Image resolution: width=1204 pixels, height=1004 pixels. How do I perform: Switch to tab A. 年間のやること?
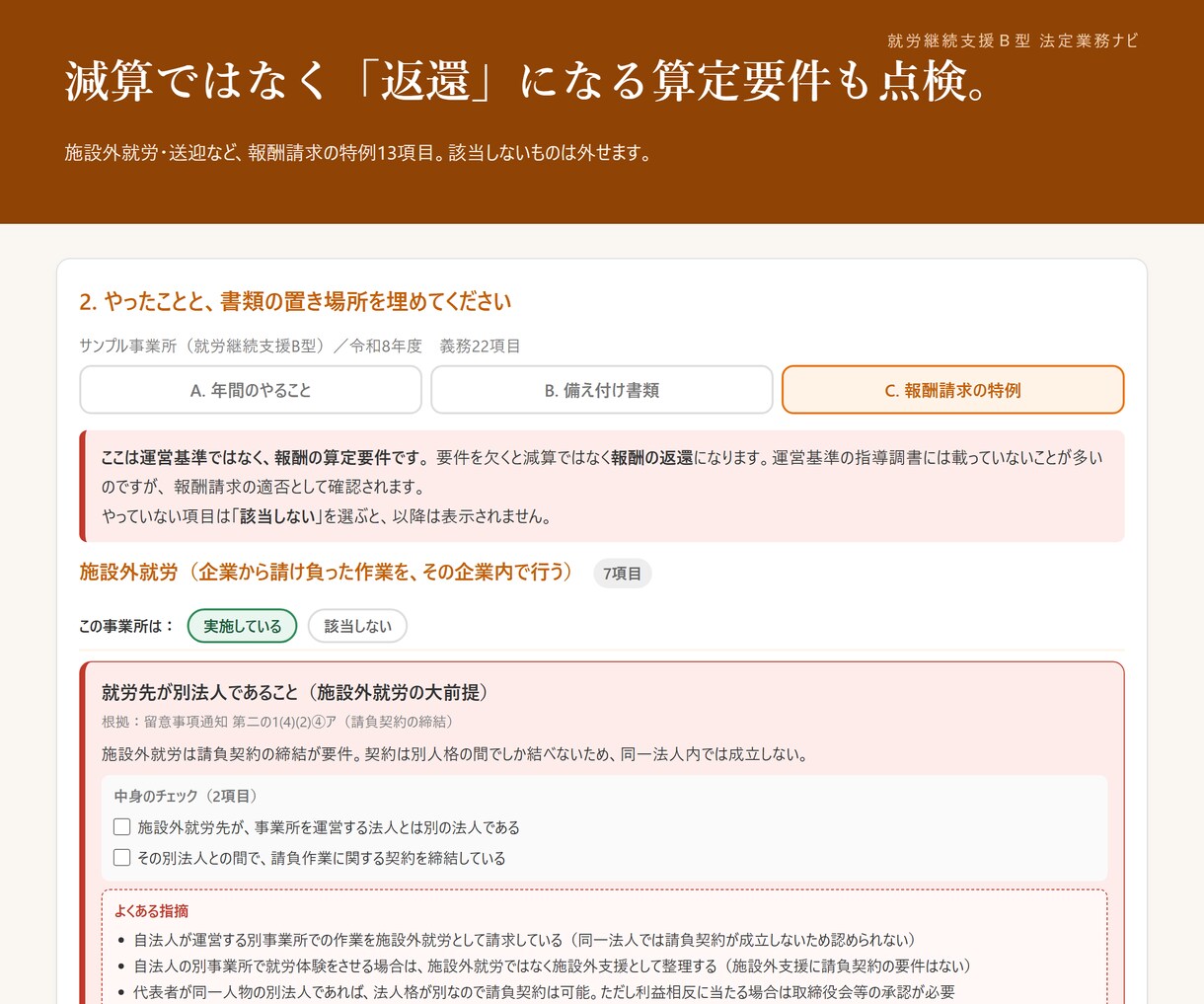tap(251, 390)
